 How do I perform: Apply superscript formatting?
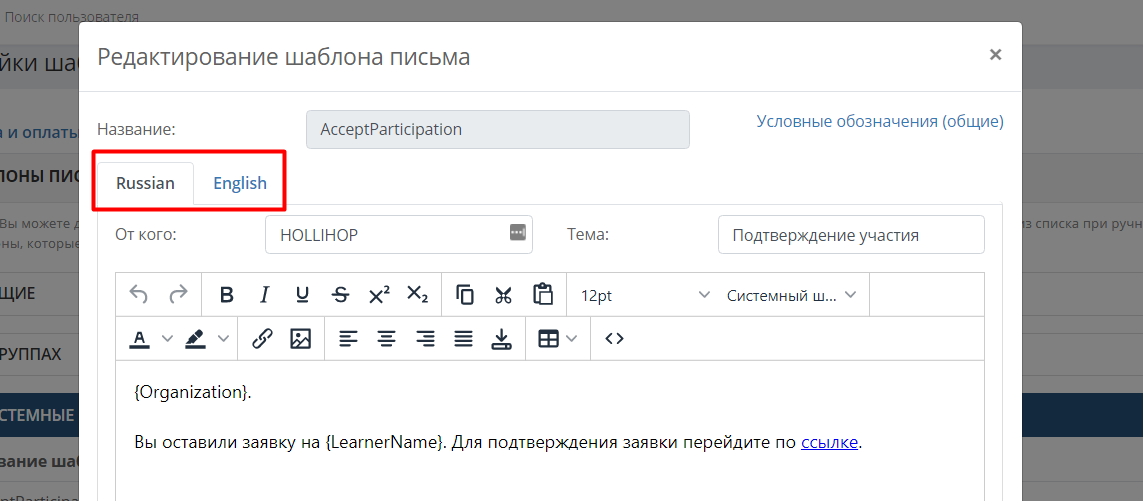coord(379,295)
